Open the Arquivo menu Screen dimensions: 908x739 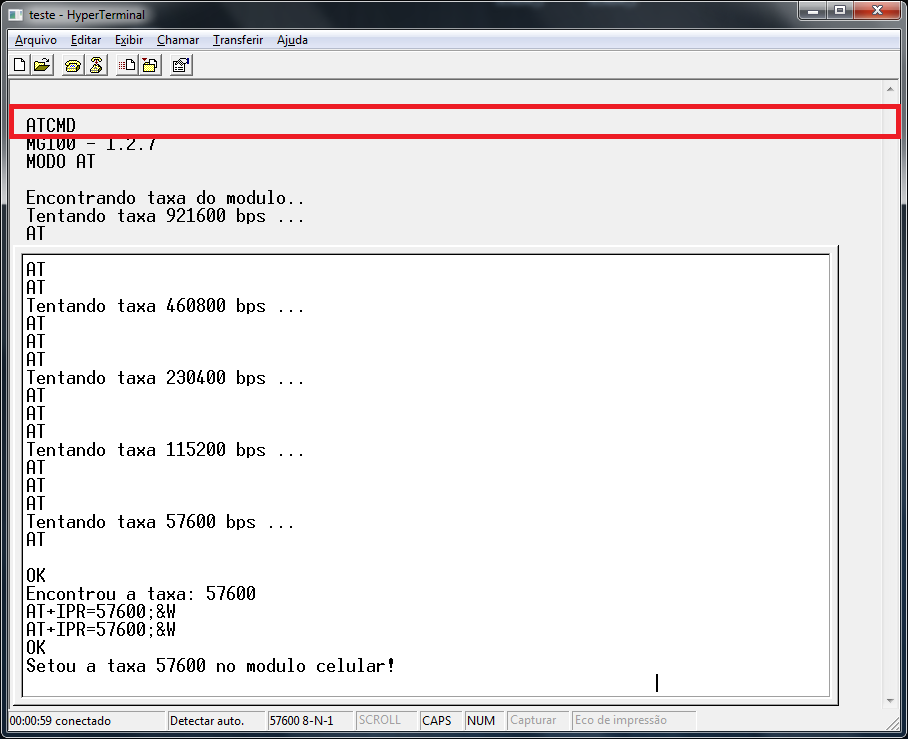coord(36,40)
